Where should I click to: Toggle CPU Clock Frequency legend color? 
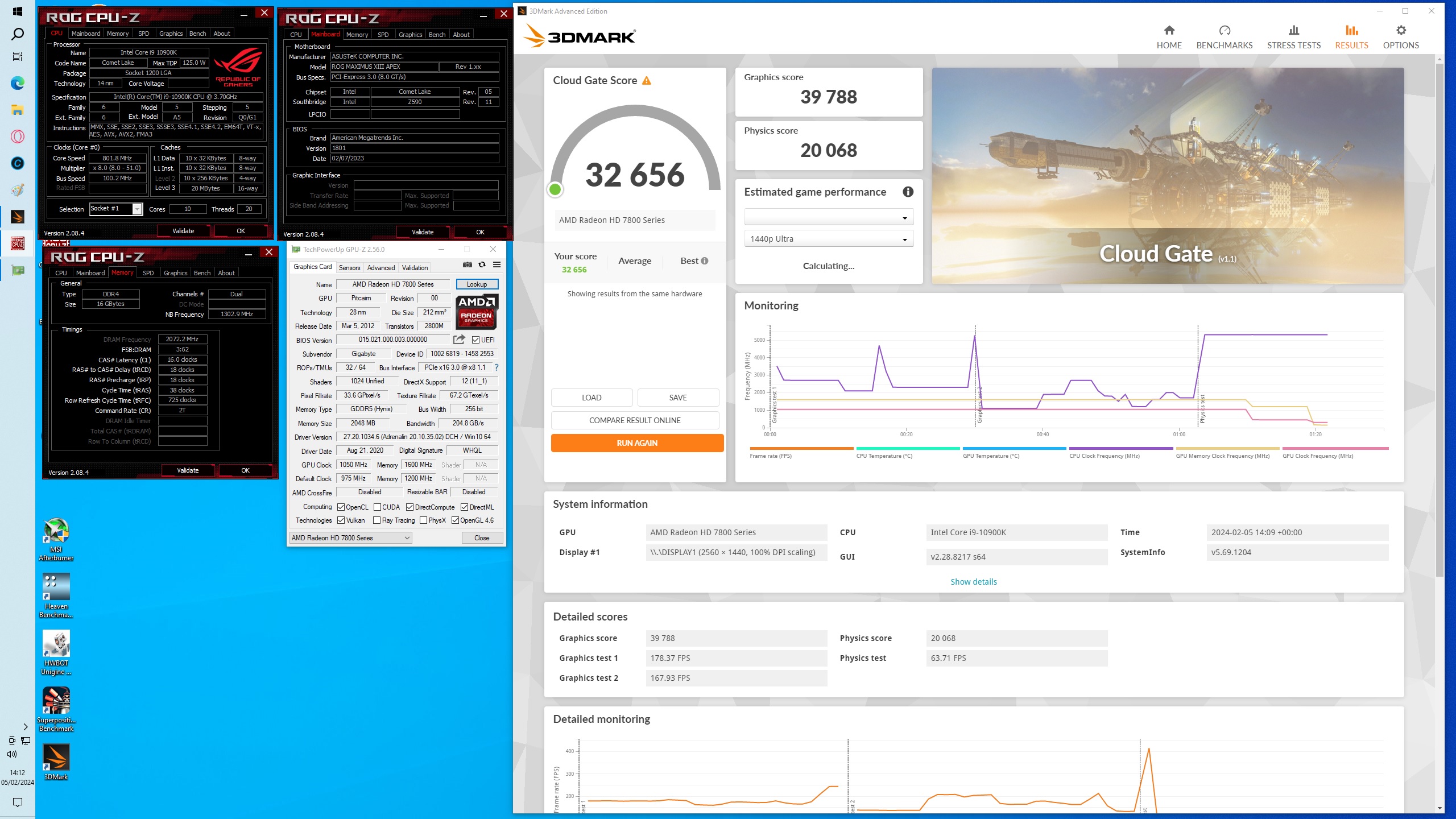click(x=1120, y=449)
